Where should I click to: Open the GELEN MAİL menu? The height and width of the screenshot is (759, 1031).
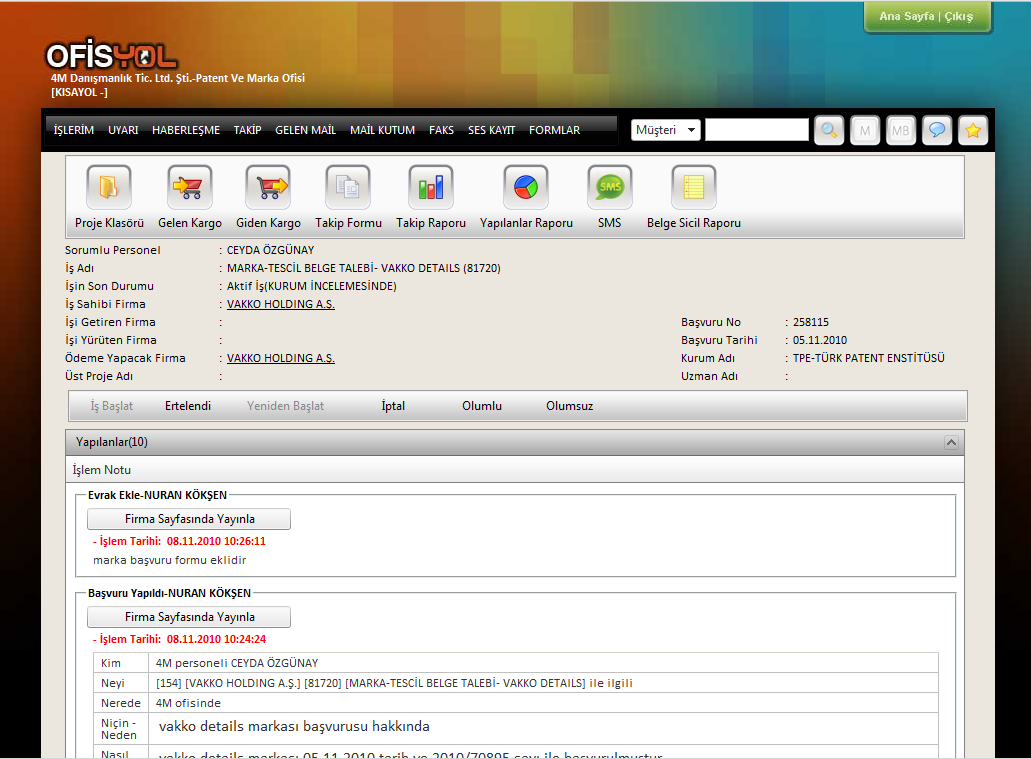pos(305,130)
